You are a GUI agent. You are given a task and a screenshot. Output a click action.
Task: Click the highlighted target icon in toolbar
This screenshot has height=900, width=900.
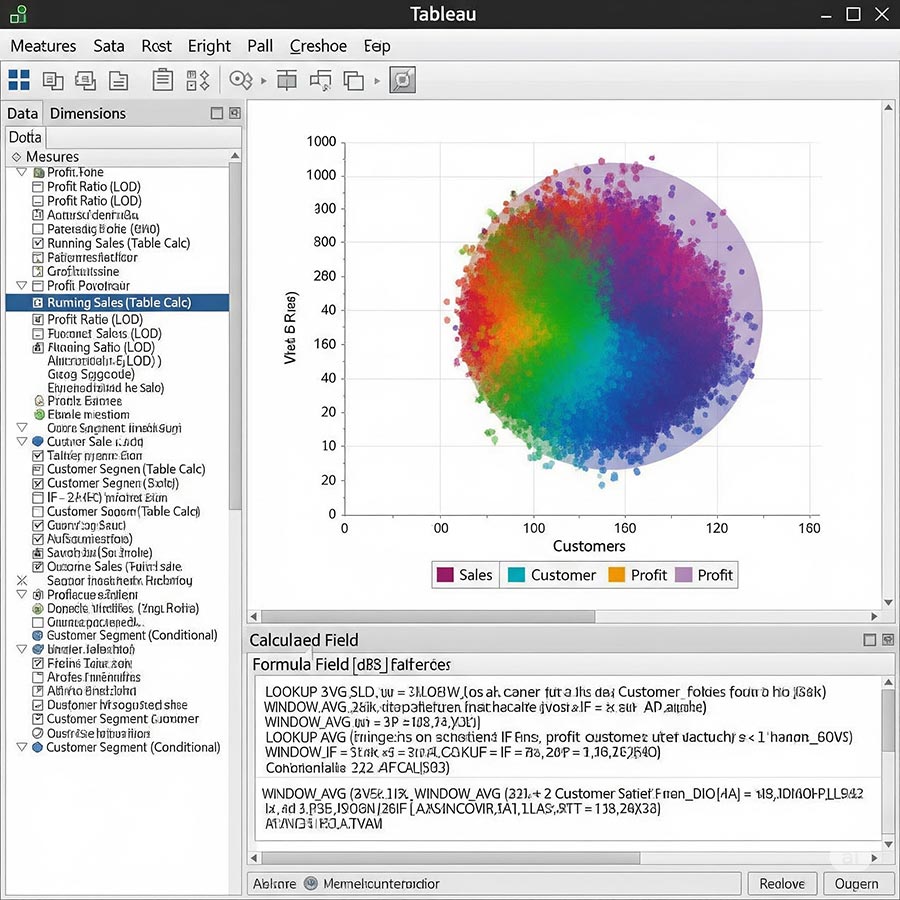(402, 80)
